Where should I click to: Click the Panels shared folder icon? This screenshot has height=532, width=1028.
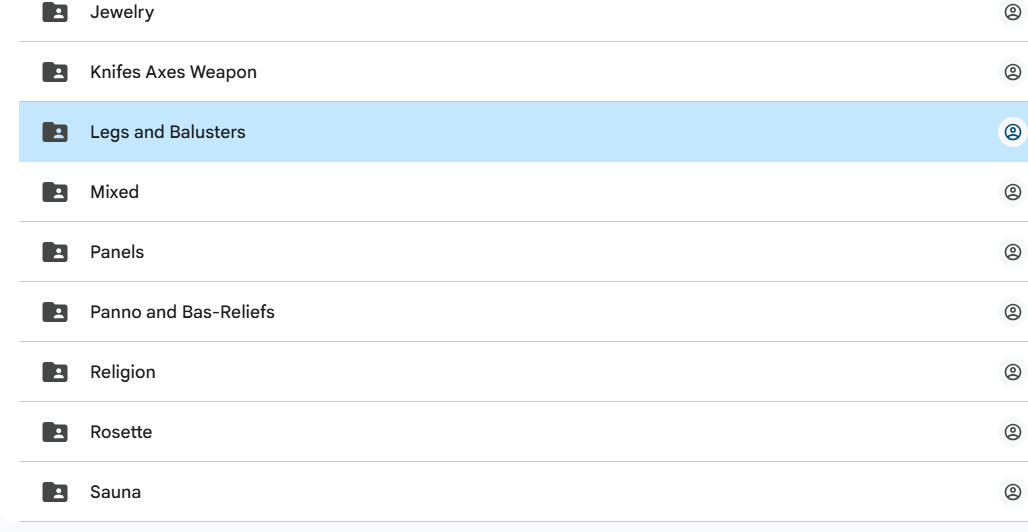(x=55, y=252)
